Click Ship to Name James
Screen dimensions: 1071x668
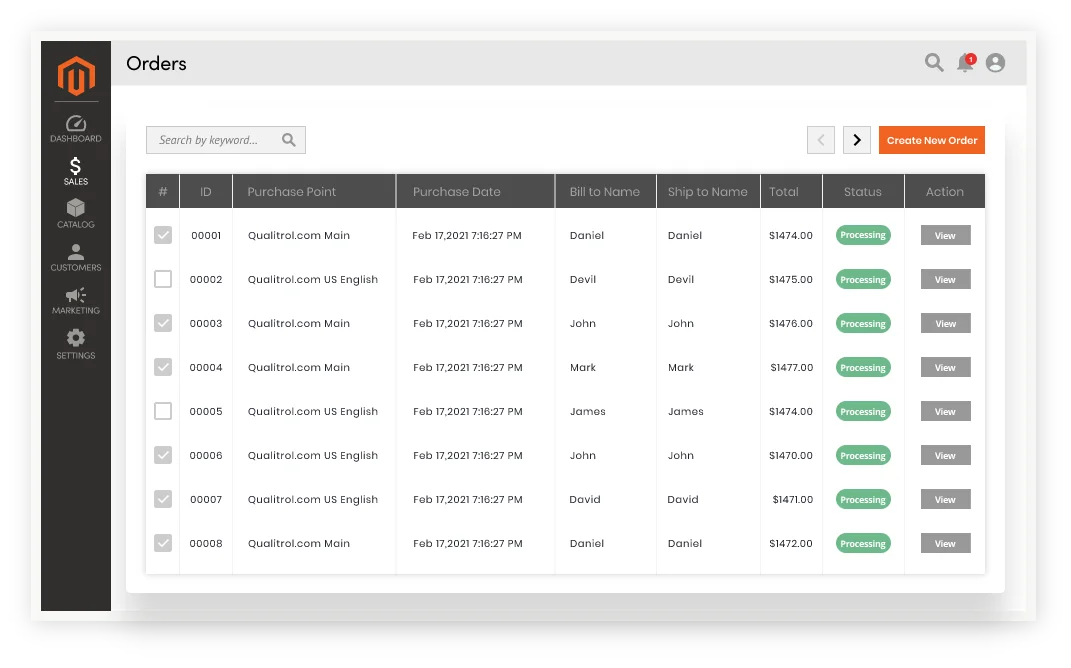[686, 411]
